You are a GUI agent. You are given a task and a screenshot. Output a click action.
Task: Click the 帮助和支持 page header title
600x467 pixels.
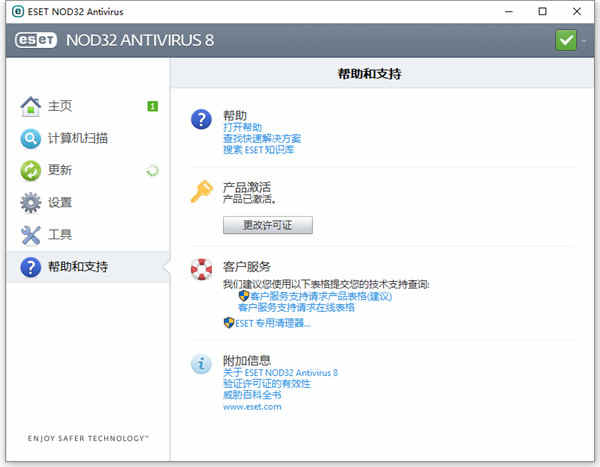[369, 73]
